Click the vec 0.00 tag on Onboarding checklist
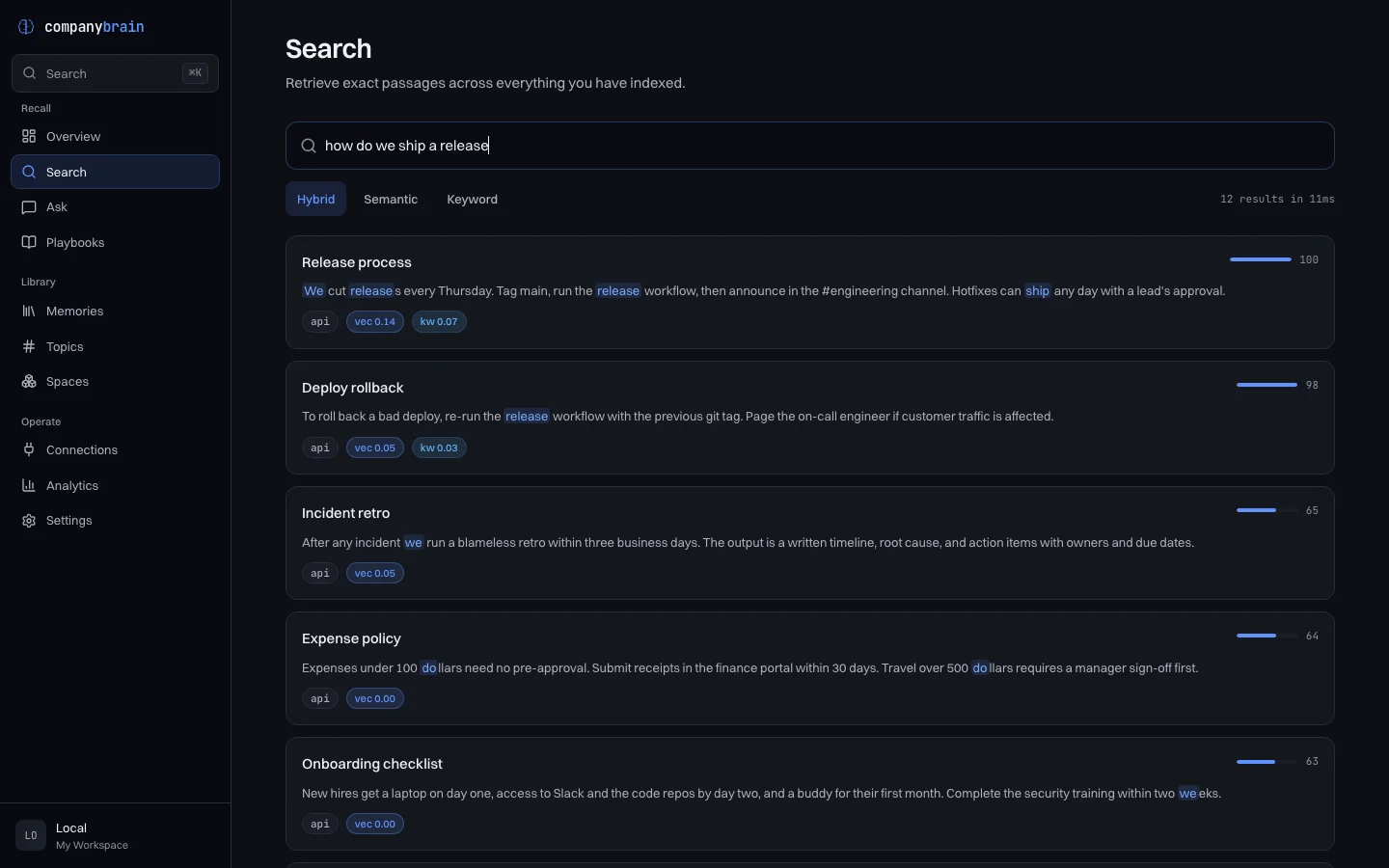The image size is (1389, 868). 375,824
